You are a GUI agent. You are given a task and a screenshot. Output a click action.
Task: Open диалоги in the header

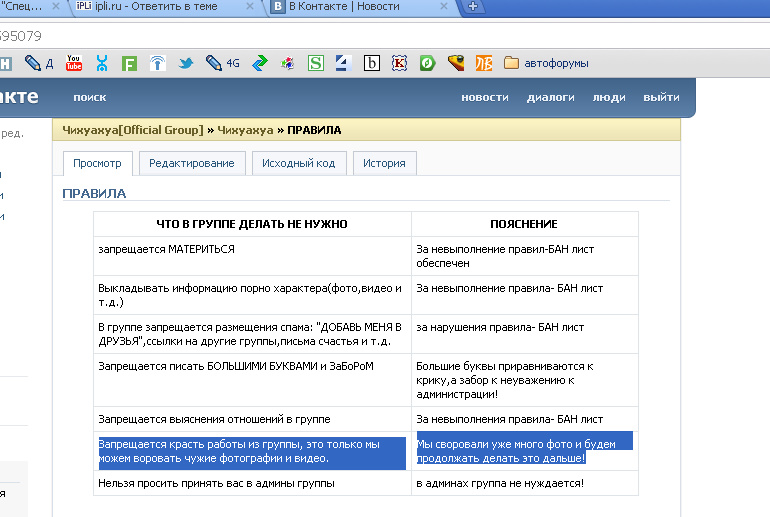(x=550, y=97)
